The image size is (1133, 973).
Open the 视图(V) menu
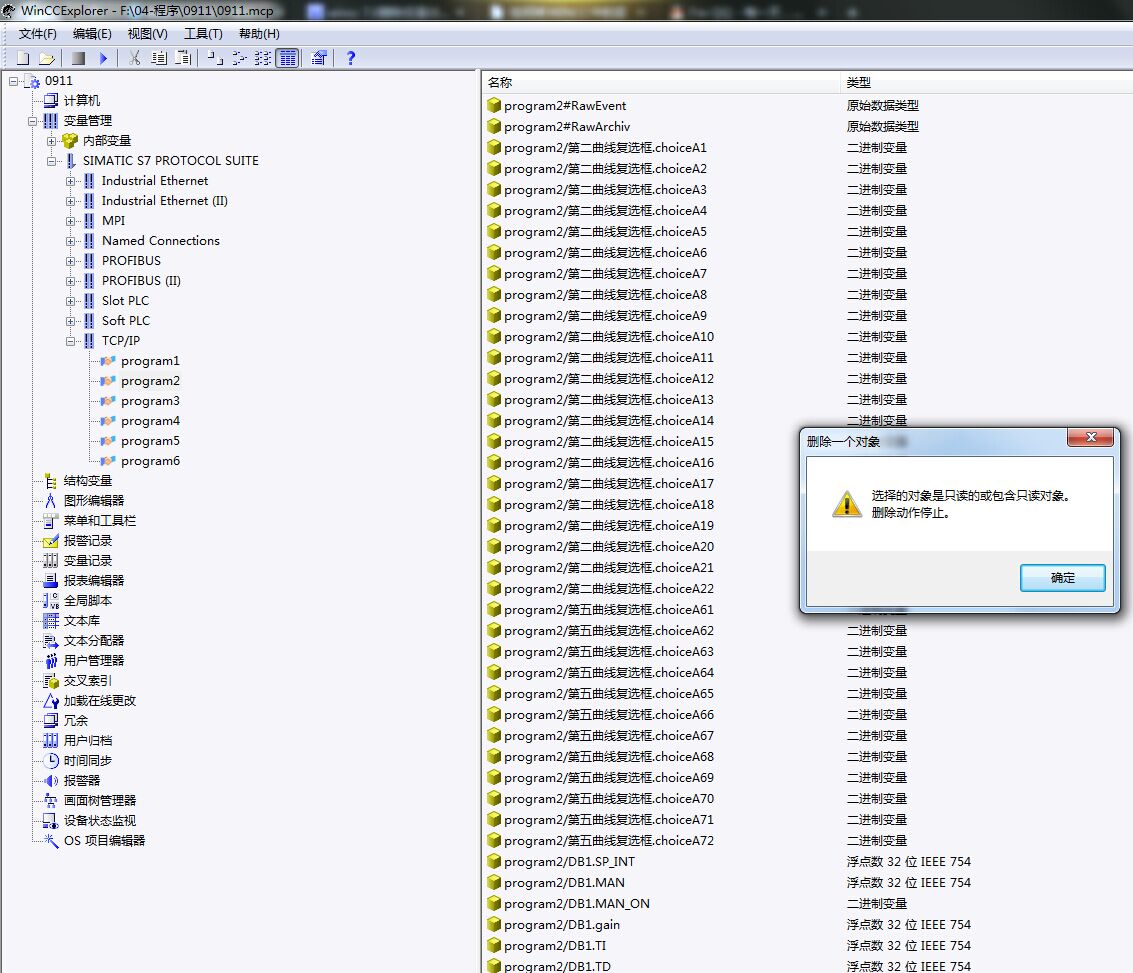click(147, 34)
